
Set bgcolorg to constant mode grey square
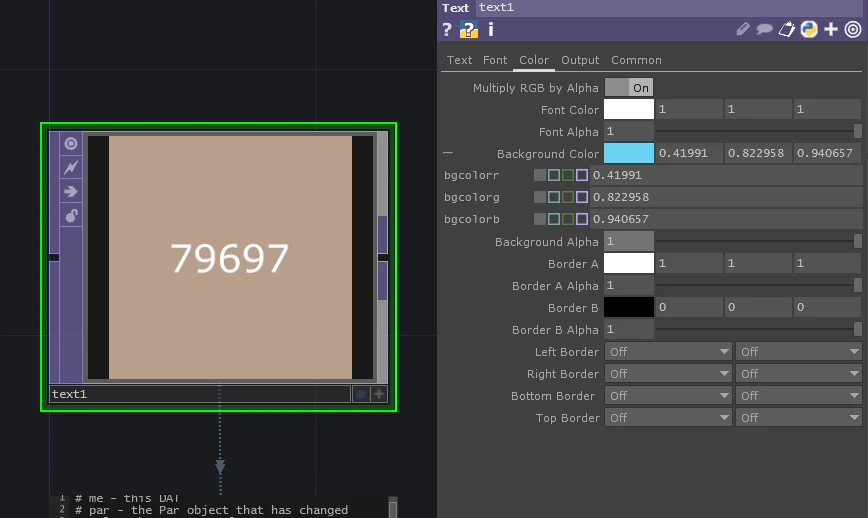coord(540,197)
